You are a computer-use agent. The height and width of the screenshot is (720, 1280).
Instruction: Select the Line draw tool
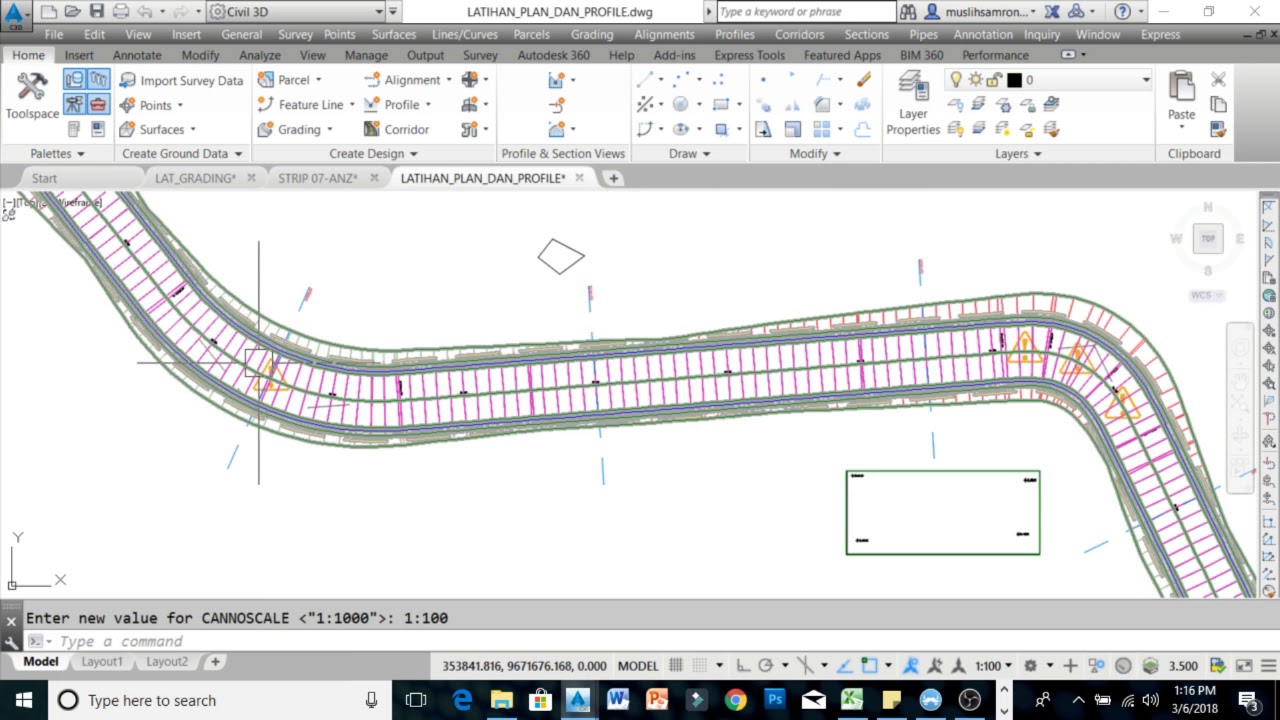[x=645, y=80]
